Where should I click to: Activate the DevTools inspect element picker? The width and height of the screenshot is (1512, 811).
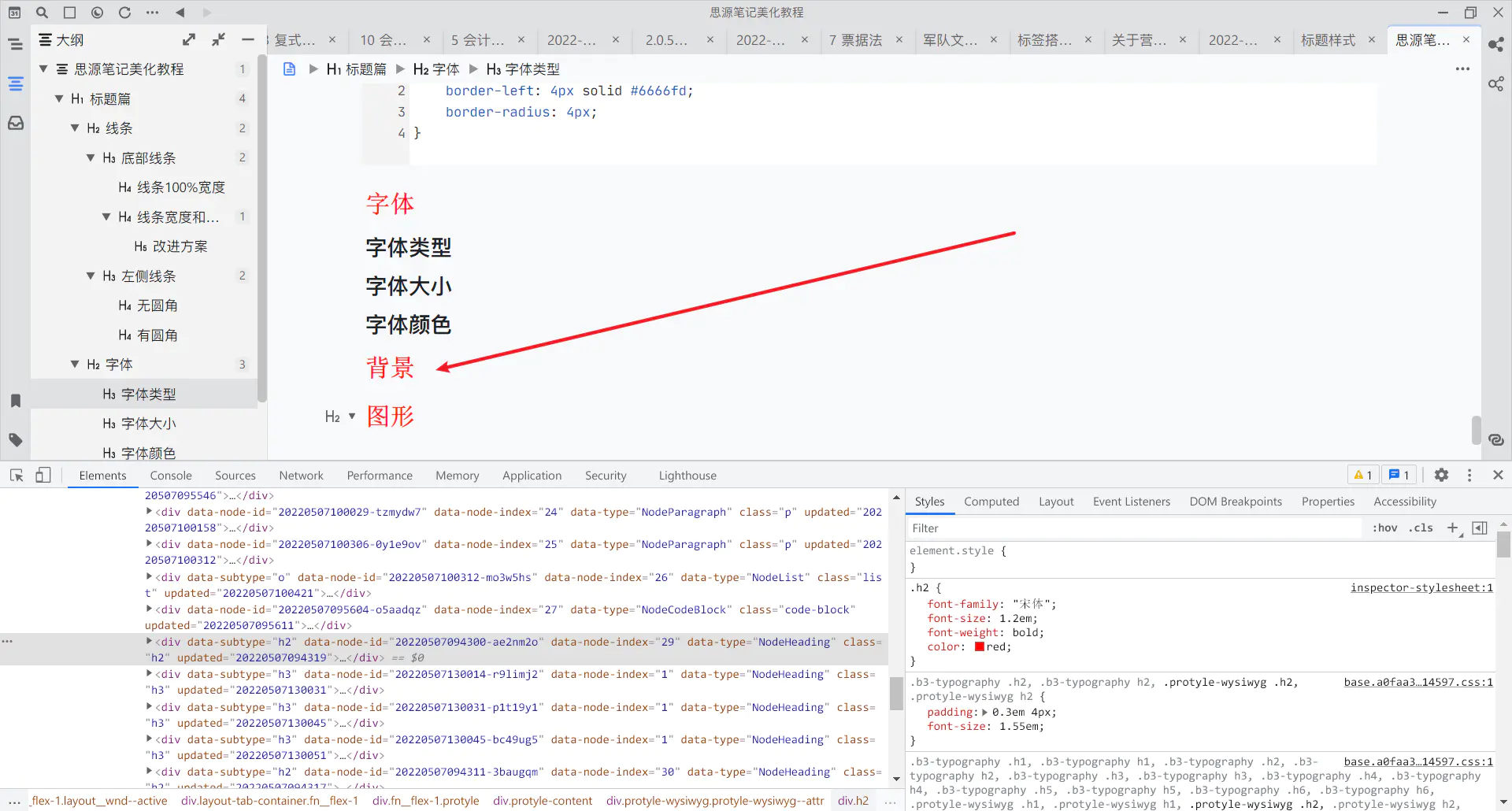[17, 475]
